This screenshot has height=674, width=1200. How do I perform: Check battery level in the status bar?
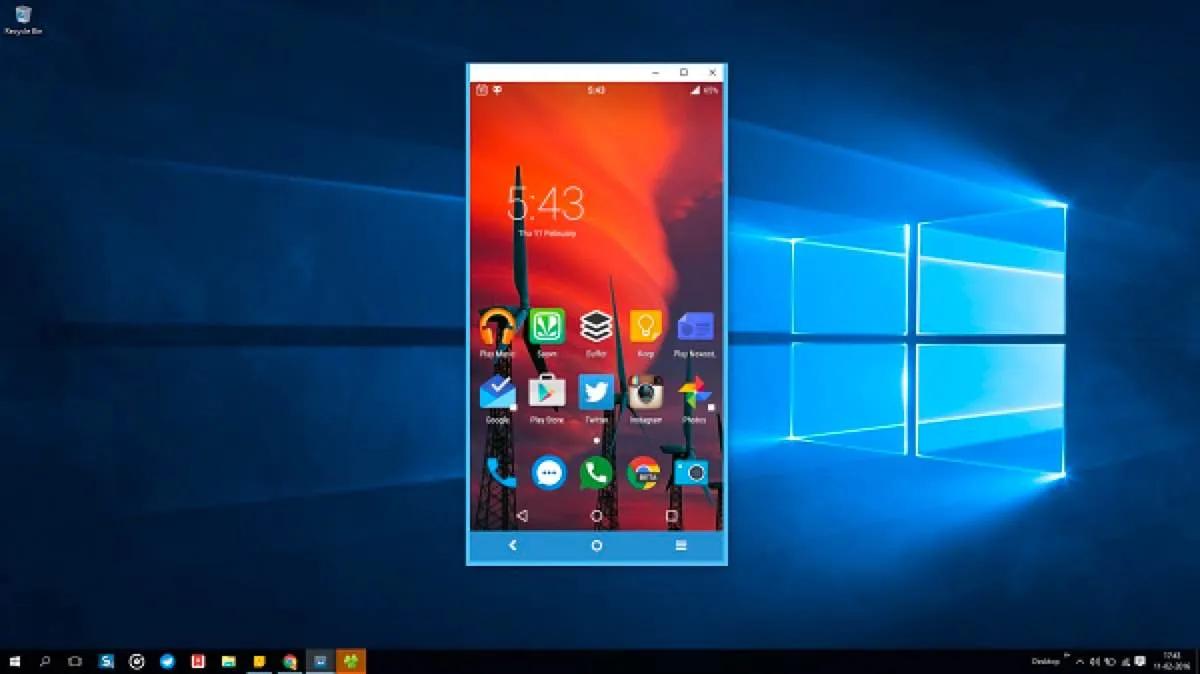[x=710, y=91]
